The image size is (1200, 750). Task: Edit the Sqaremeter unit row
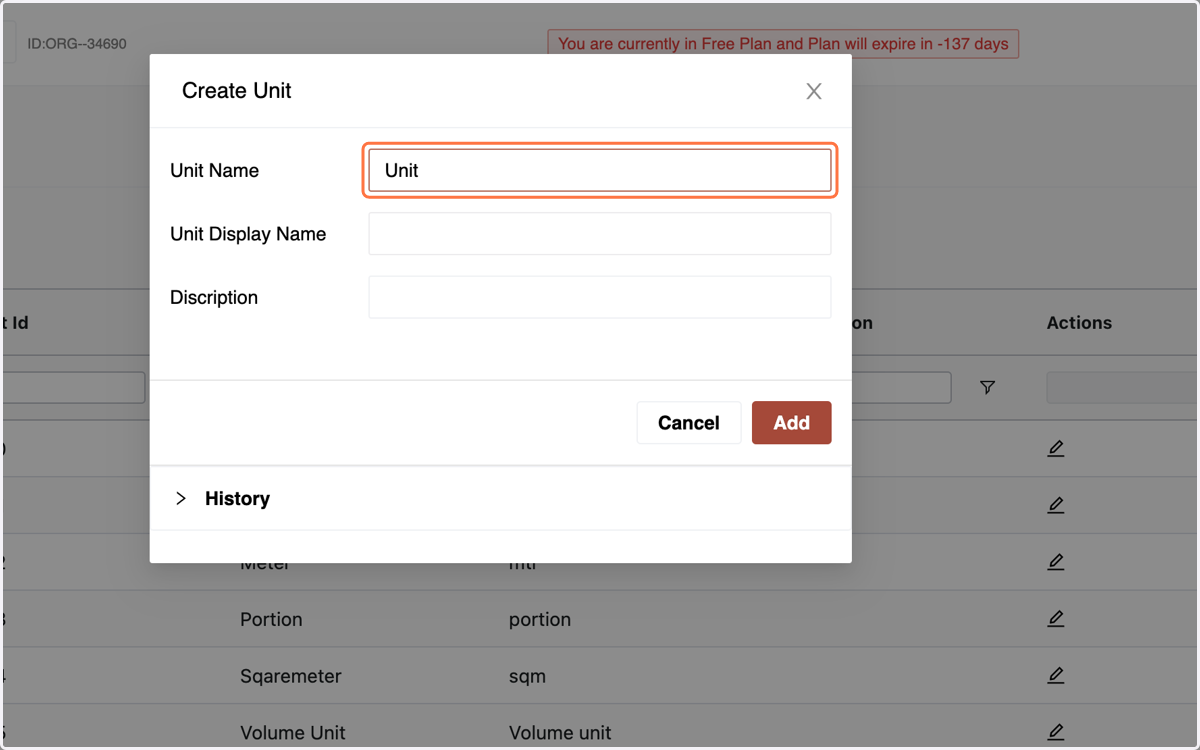[1055, 676]
